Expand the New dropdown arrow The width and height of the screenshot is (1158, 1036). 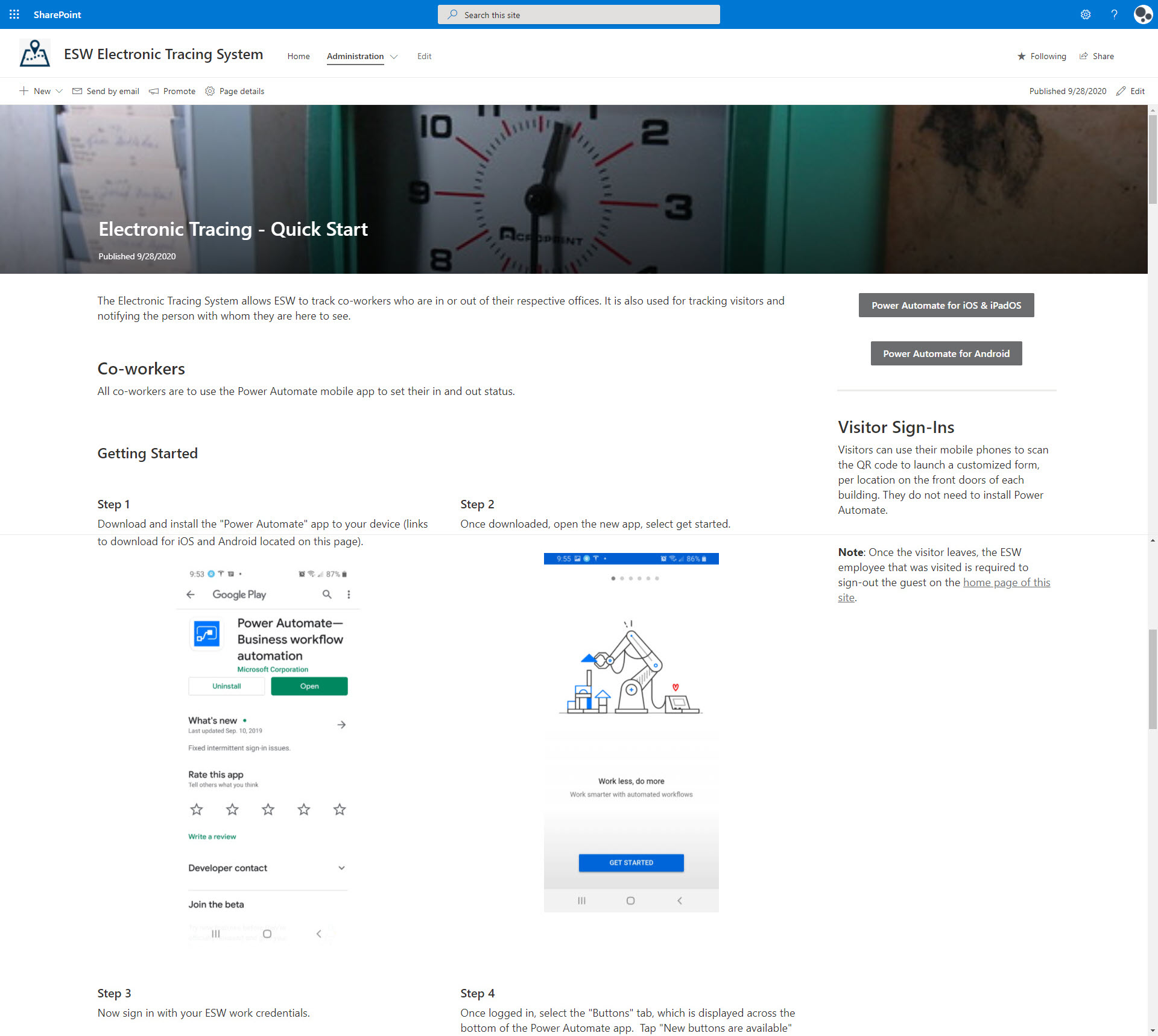click(x=59, y=91)
